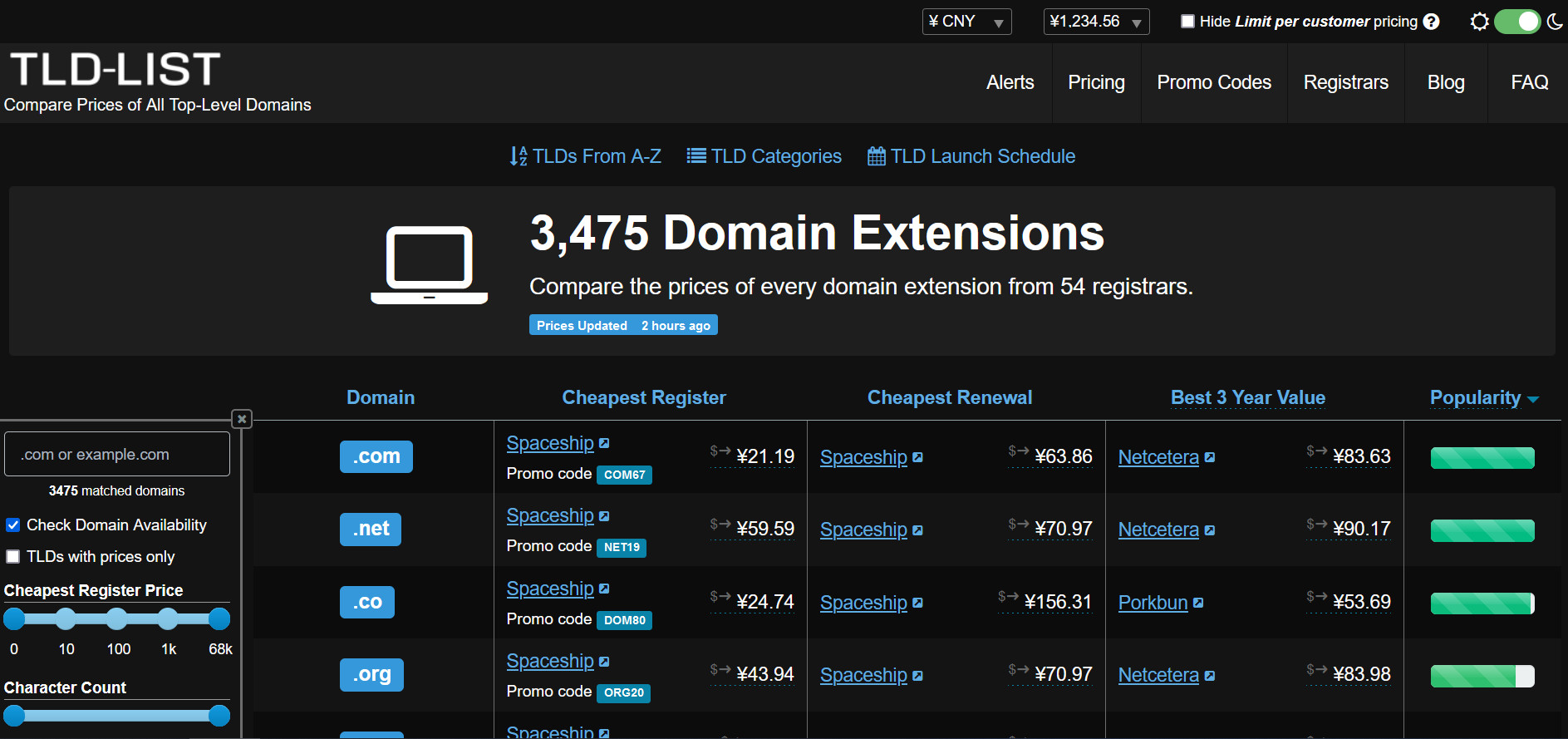Click the laptop icon in hero banner

(429, 264)
